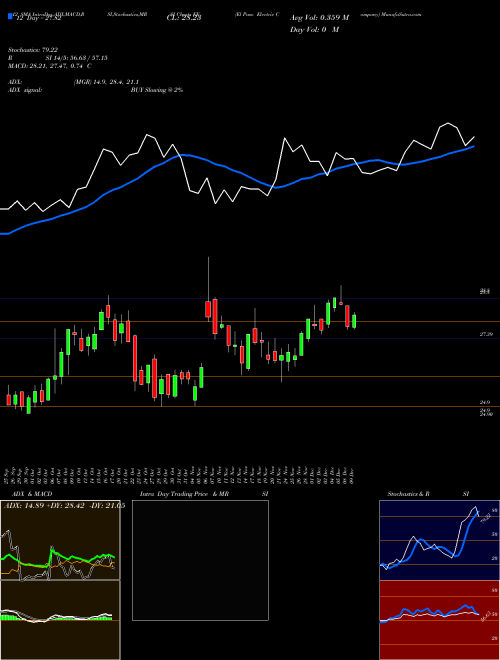This screenshot has height=660, width=500.
Task: Click the ADX line chart panel
Action: [60, 540]
